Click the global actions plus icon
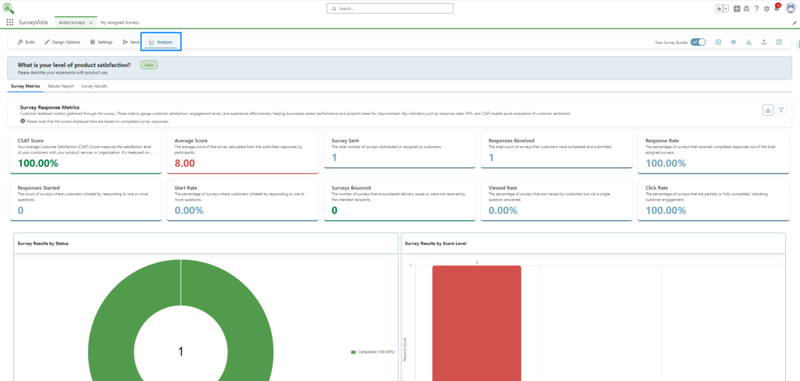Viewport: 800px width, 381px height. (x=737, y=9)
